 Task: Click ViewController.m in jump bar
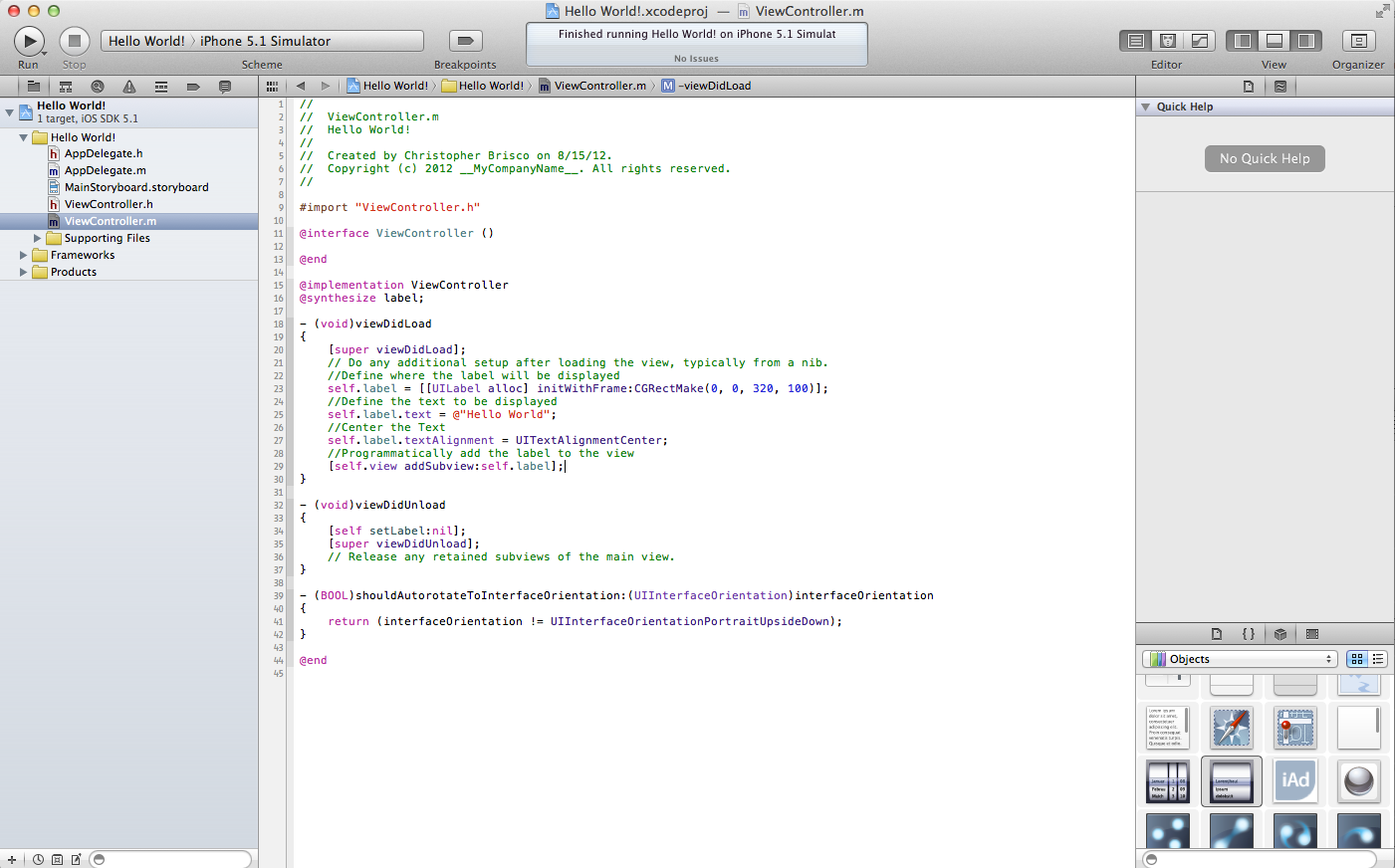pos(592,86)
